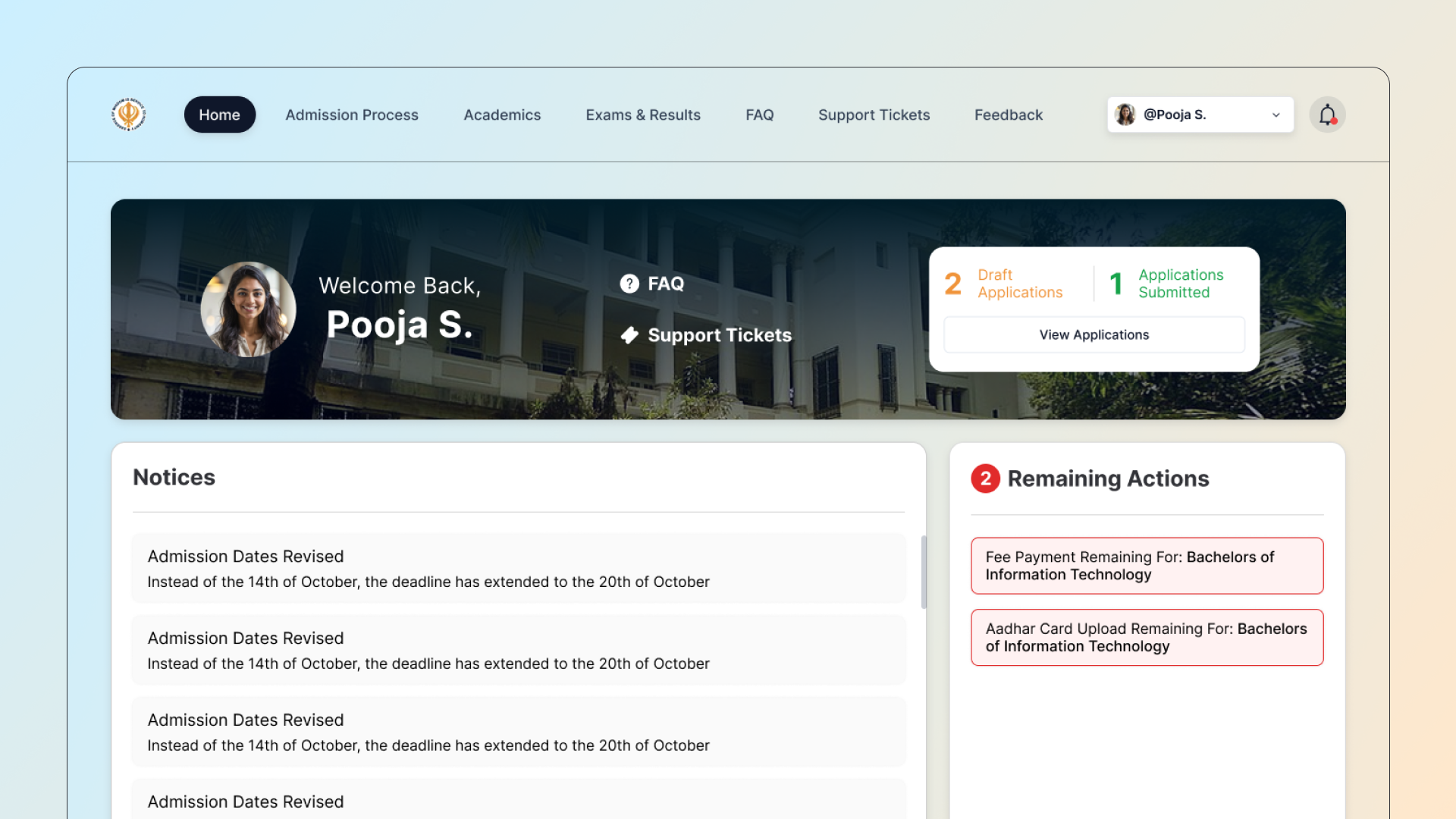Open the FAQ link in the banner
The image size is (1456, 819).
tap(652, 284)
